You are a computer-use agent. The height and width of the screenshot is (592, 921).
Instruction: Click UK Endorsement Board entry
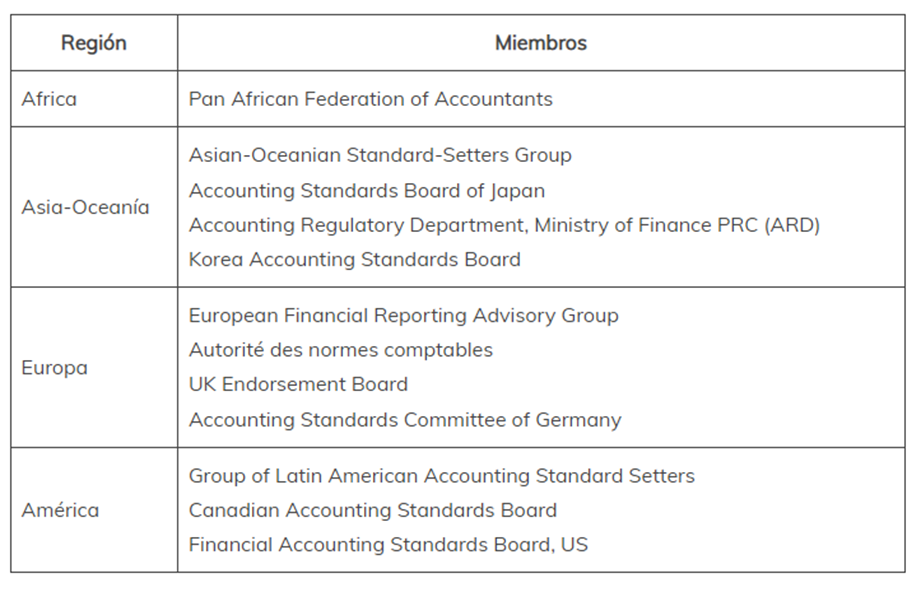(298, 384)
